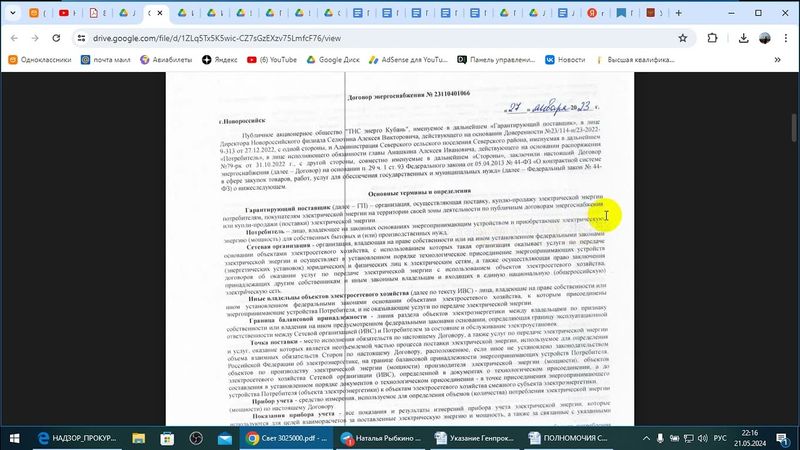Open Microsoft Store from the taskbar
The height and width of the screenshot is (450, 800).
click(167, 438)
